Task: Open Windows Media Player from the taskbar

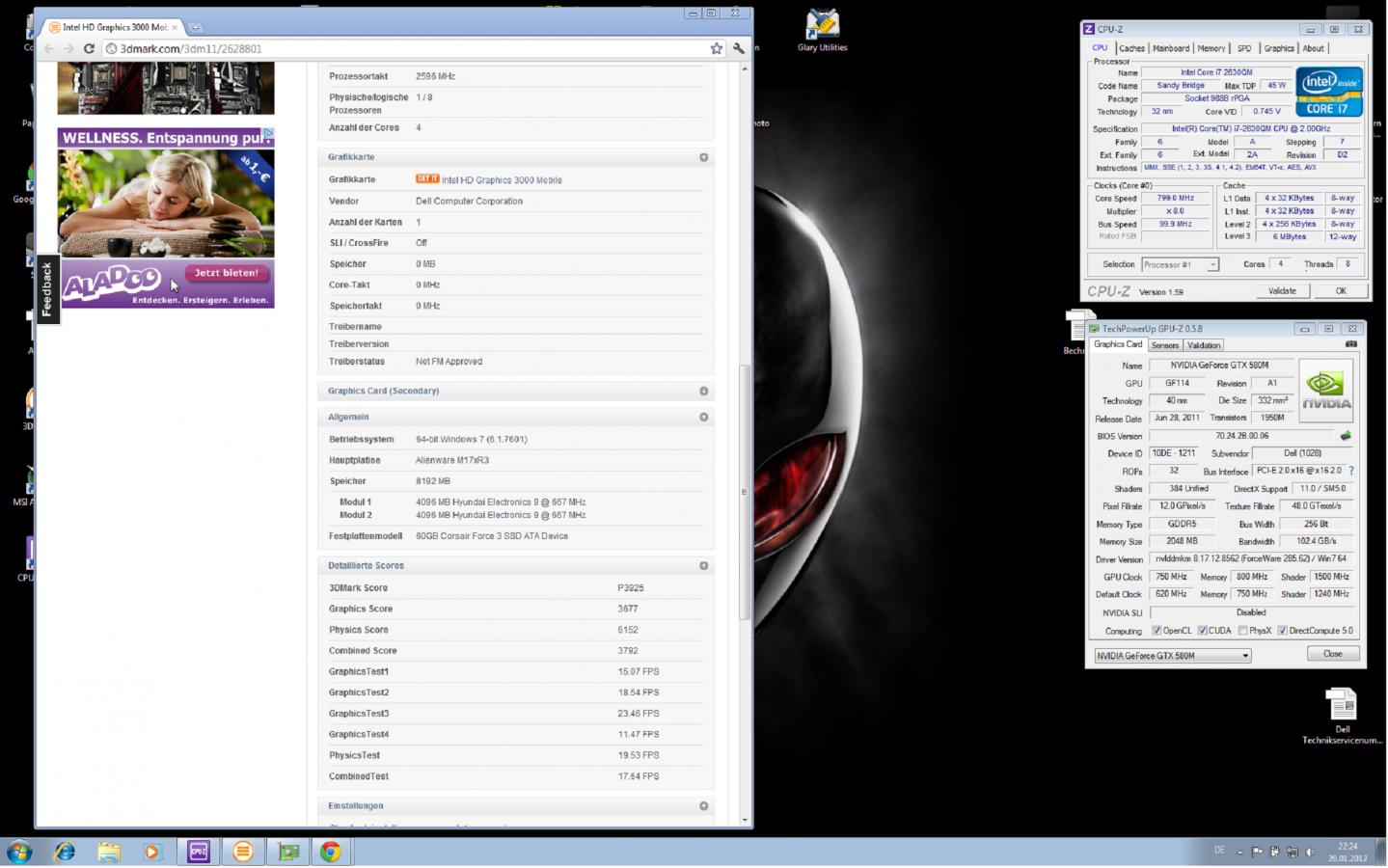Action: pyautogui.click(x=152, y=852)
